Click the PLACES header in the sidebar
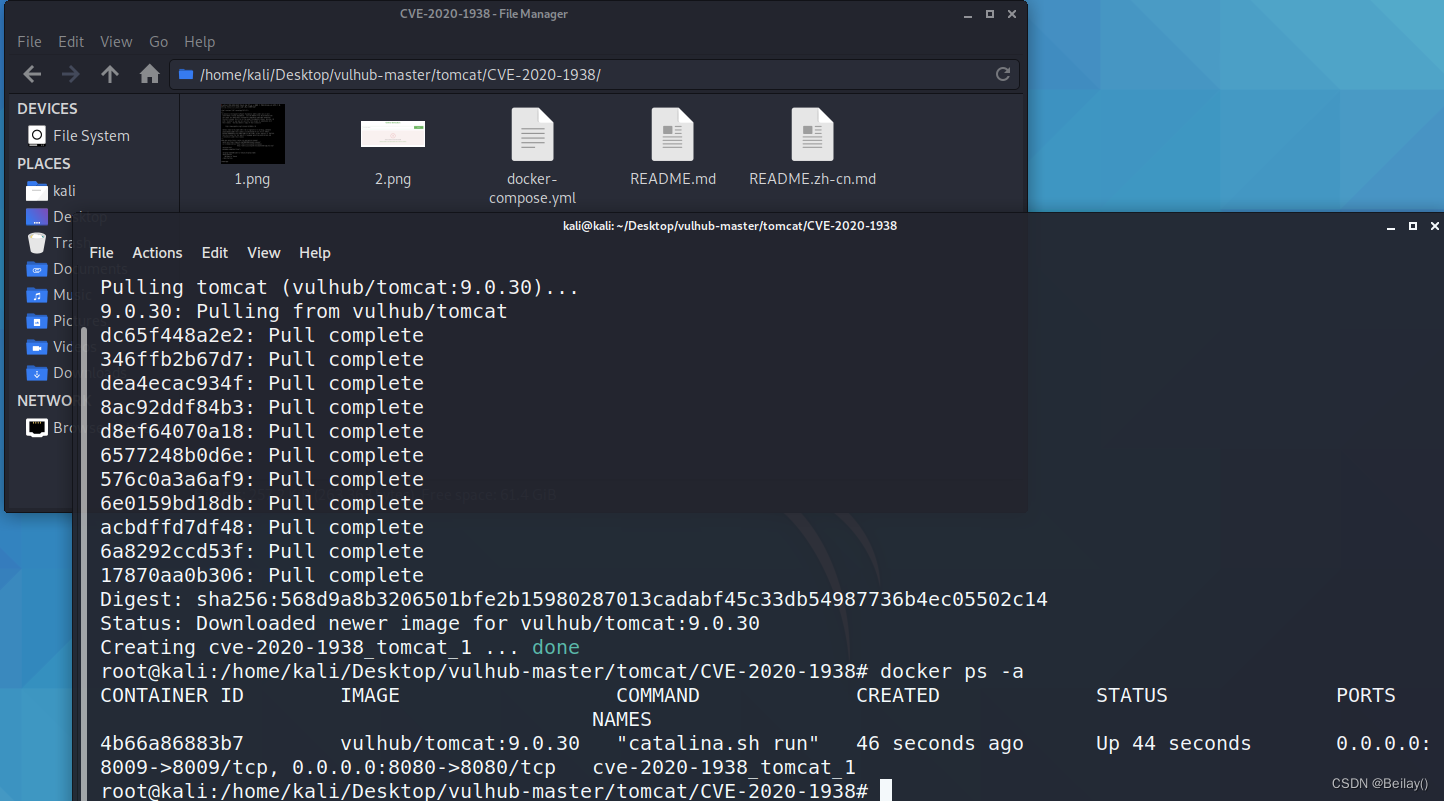 pyautogui.click(x=44, y=163)
